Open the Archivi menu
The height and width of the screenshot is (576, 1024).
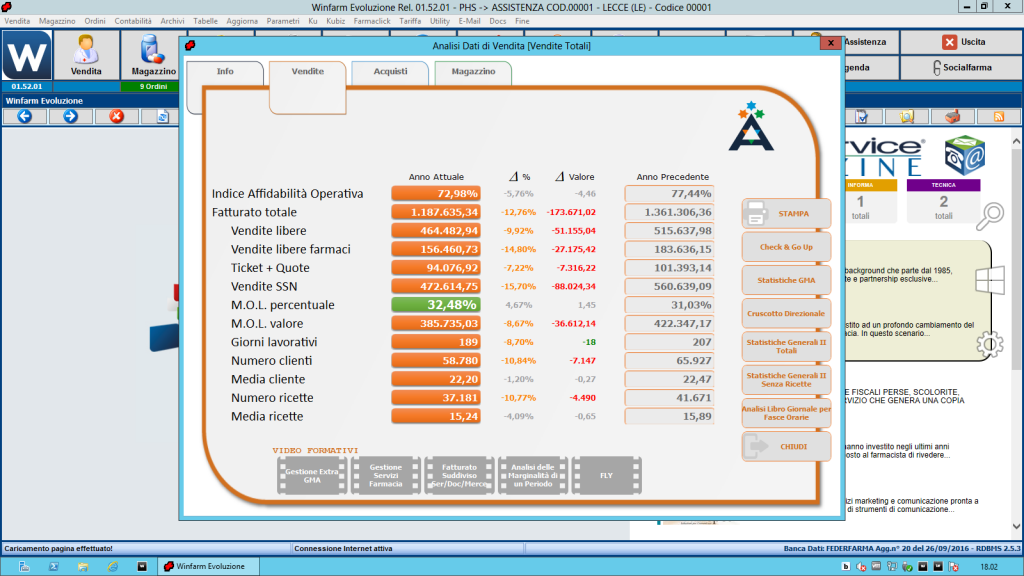[172, 21]
